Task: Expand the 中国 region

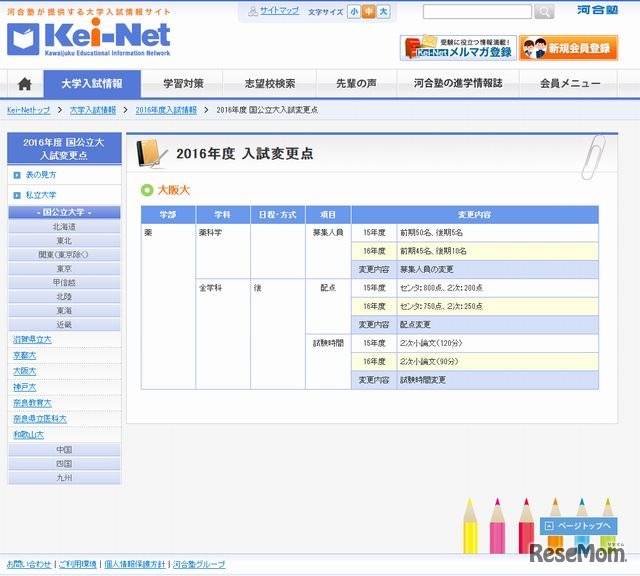Action: coord(64,450)
